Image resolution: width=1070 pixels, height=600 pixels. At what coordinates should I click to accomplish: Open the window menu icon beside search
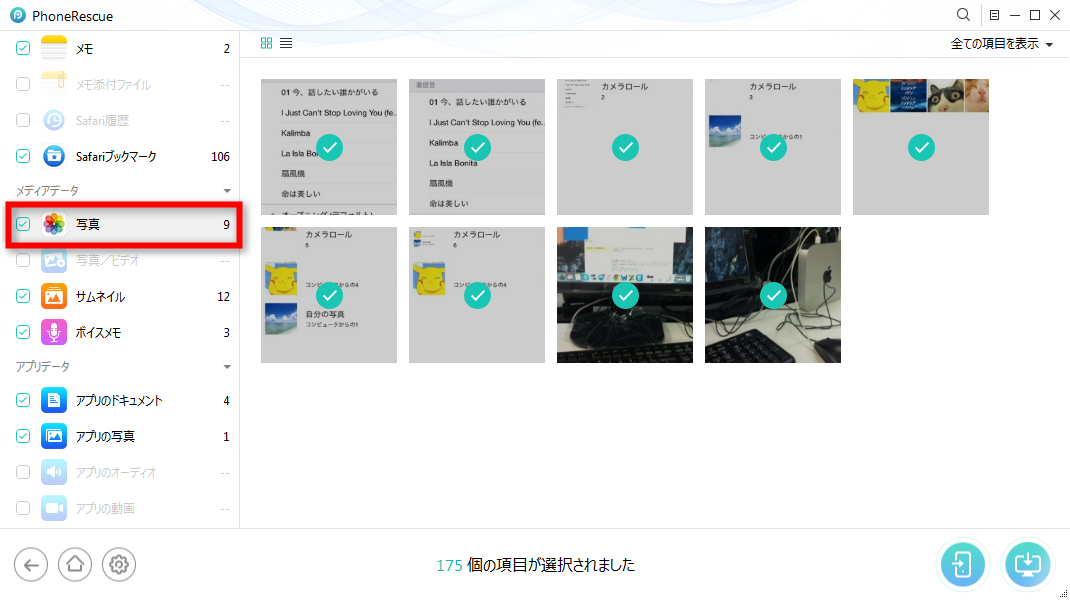tap(994, 15)
